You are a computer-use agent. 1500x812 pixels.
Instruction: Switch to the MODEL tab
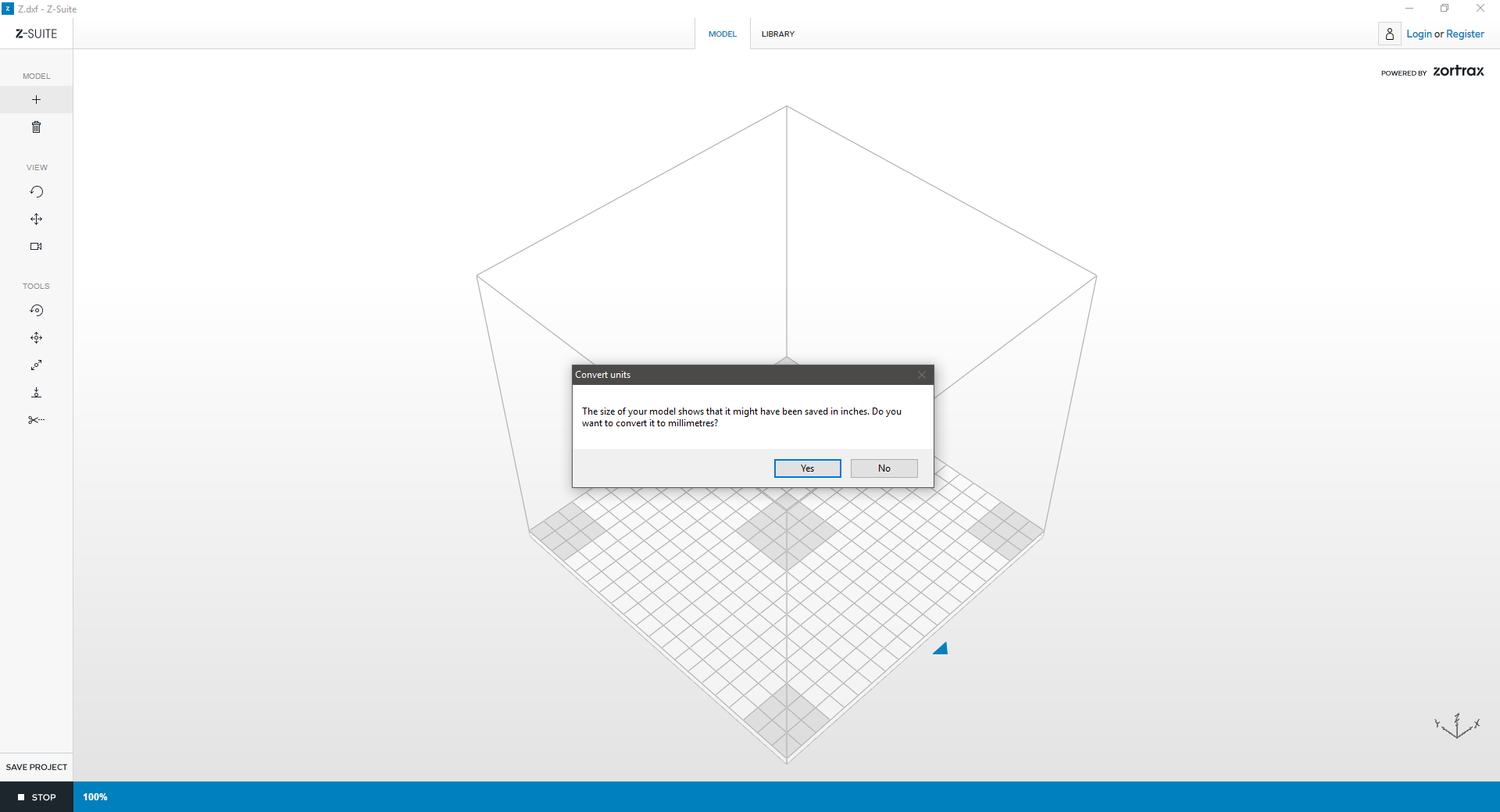point(722,34)
